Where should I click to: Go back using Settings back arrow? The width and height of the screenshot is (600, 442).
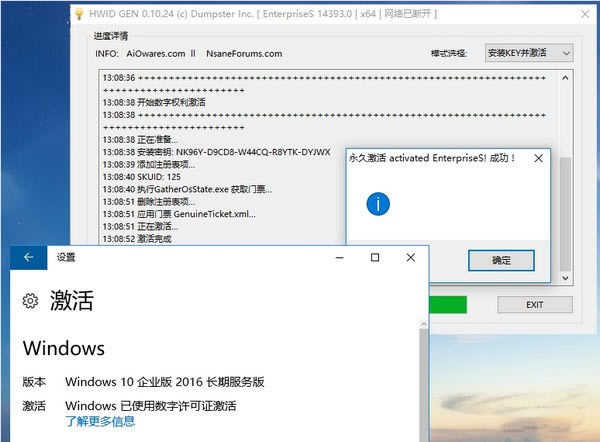point(28,258)
